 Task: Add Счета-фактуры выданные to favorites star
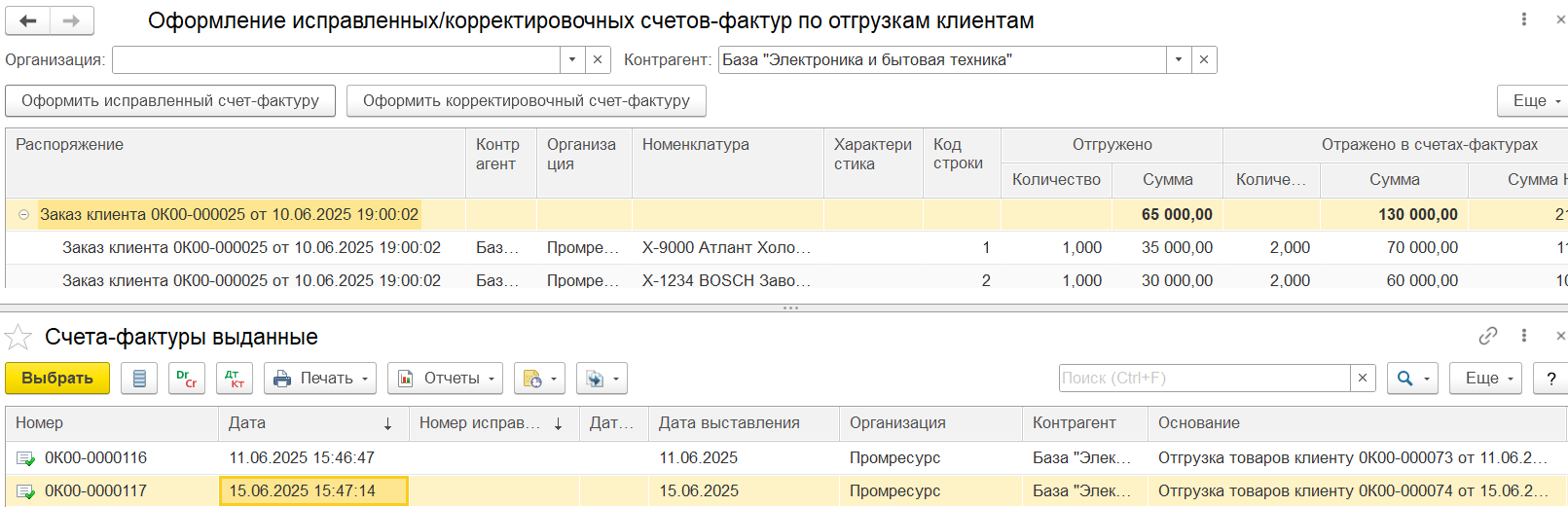coord(18,338)
